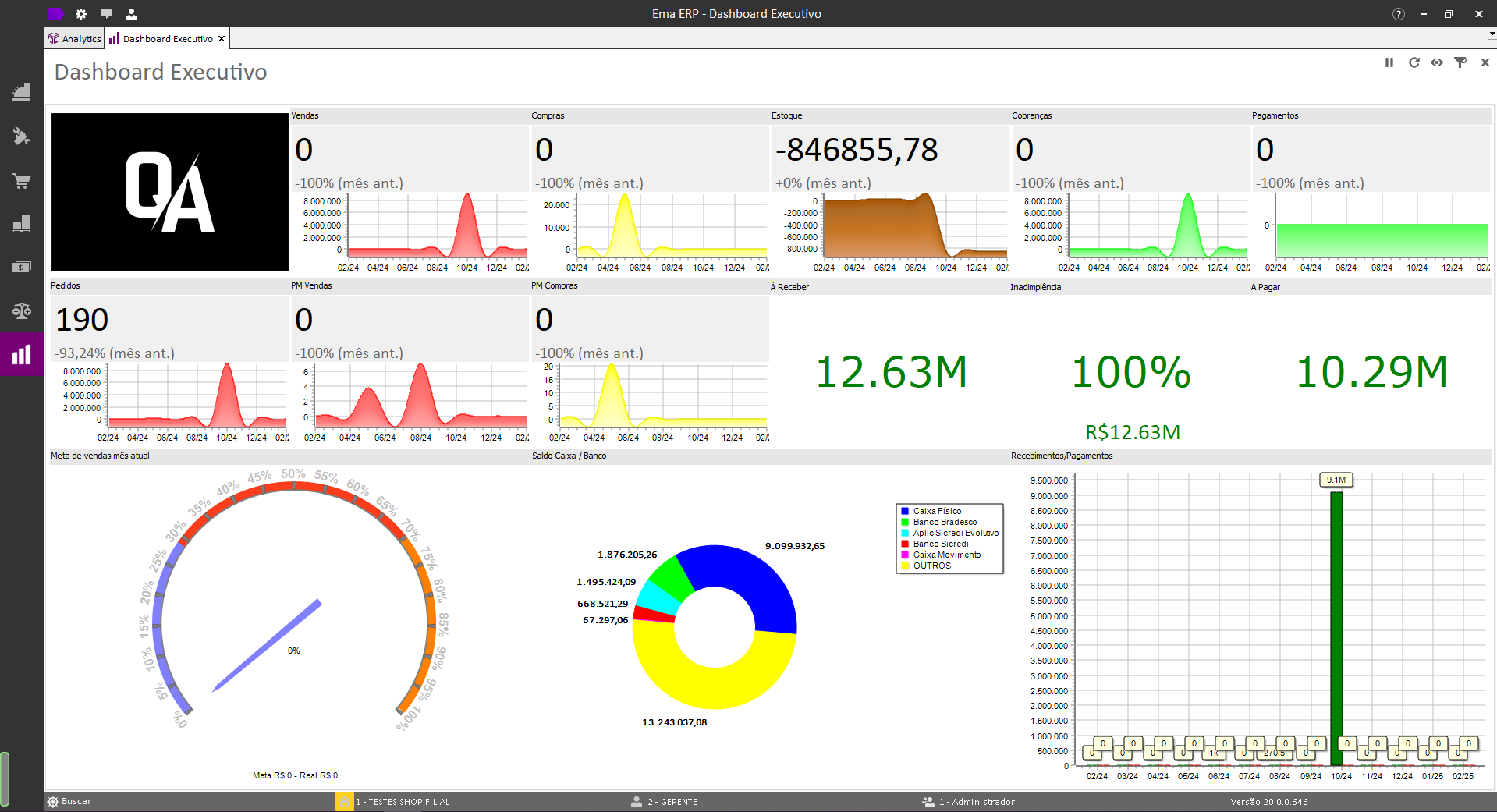Click the QA company logo image
This screenshot has width=1497, height=812.
170,192
